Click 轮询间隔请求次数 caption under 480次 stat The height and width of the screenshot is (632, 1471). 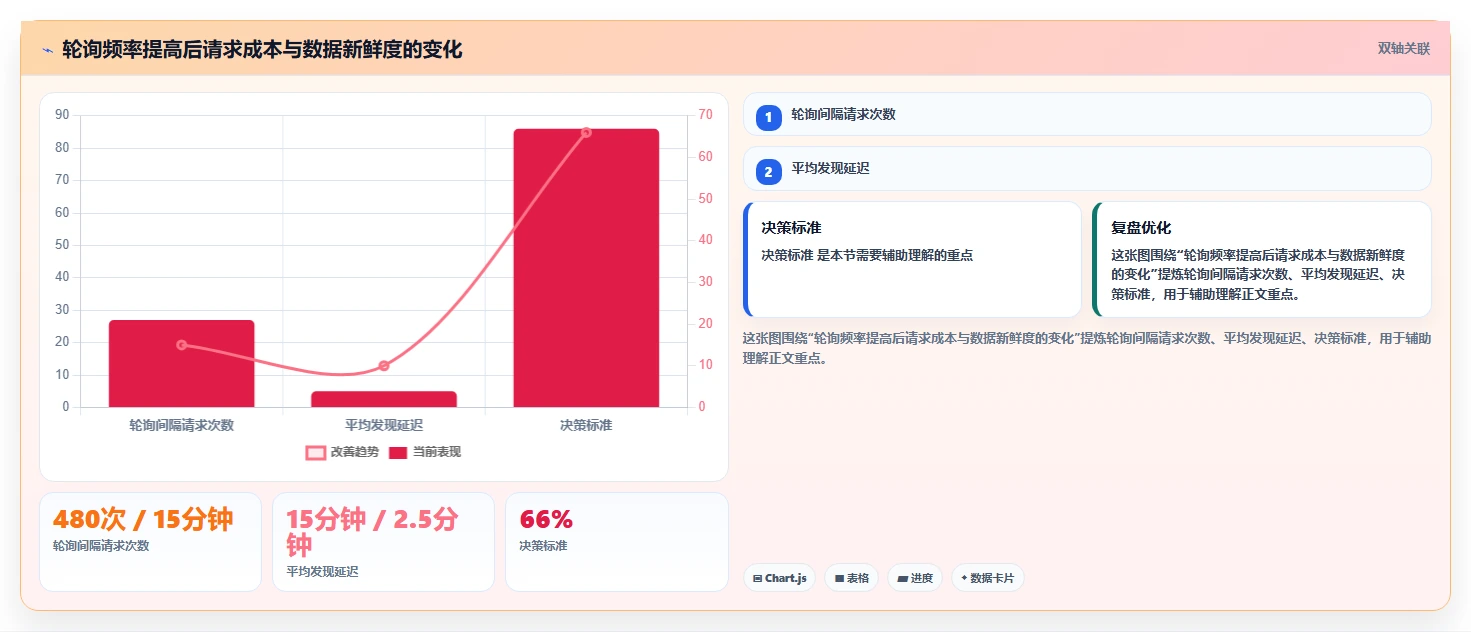coord(101,546)
